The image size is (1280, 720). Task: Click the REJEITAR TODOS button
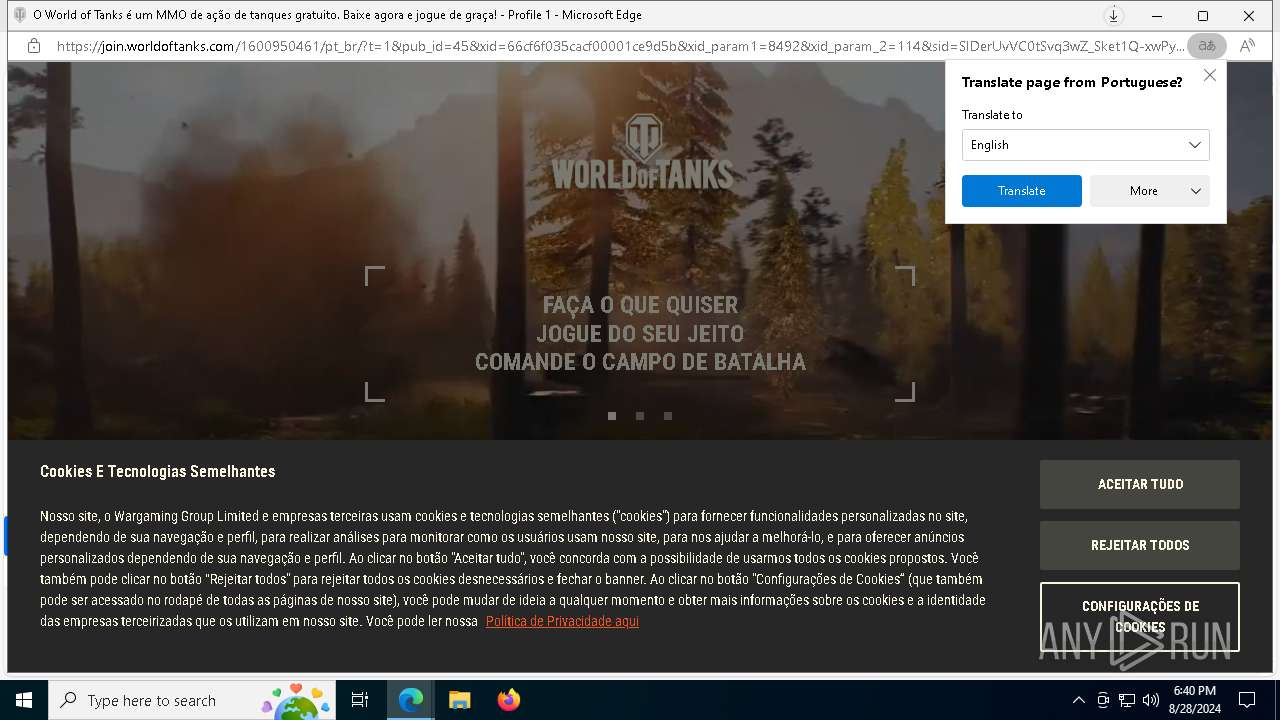1139,545
